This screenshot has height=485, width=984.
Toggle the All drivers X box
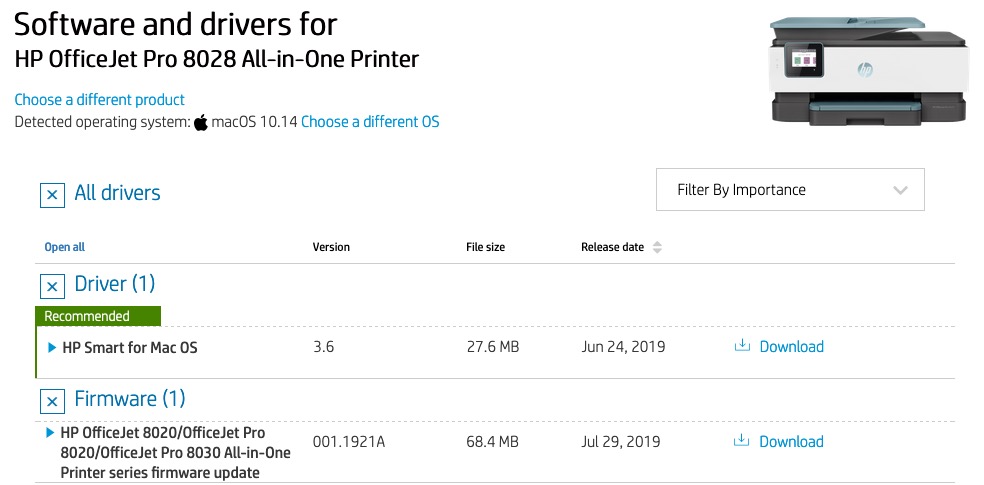pyautogui.click(x=52, y=194)
